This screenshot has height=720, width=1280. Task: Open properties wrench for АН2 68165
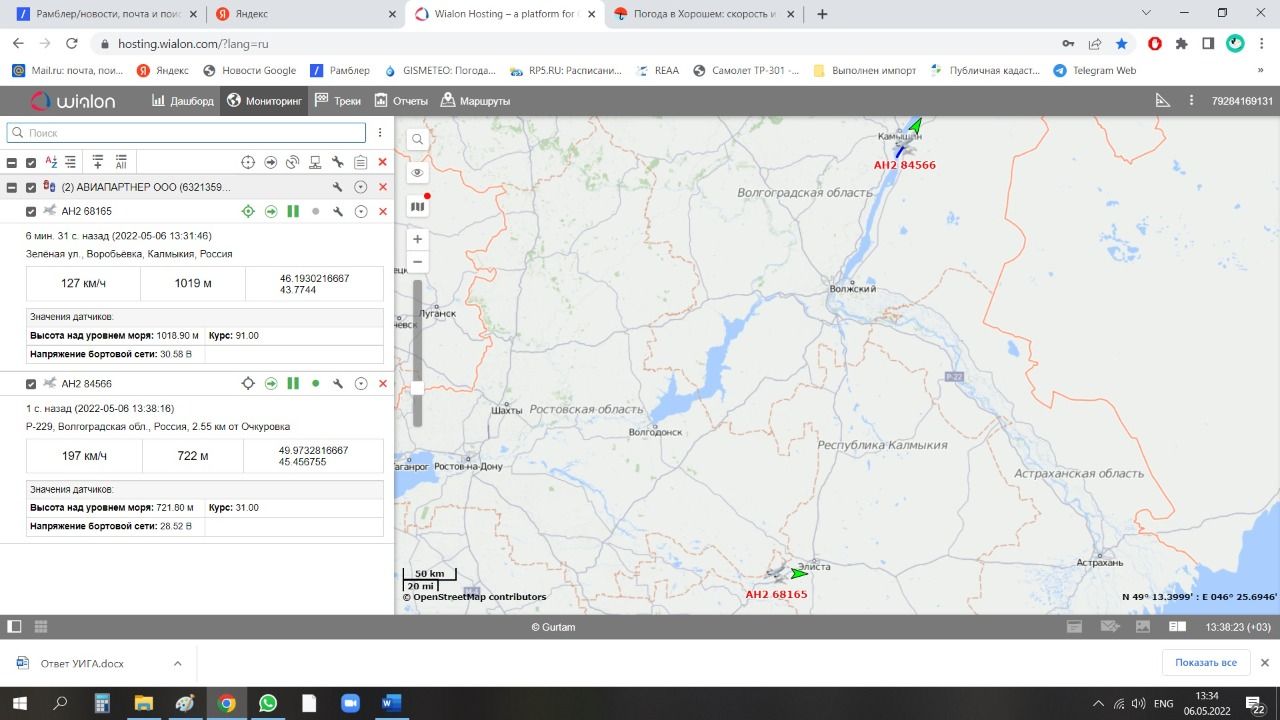(338, 212)
